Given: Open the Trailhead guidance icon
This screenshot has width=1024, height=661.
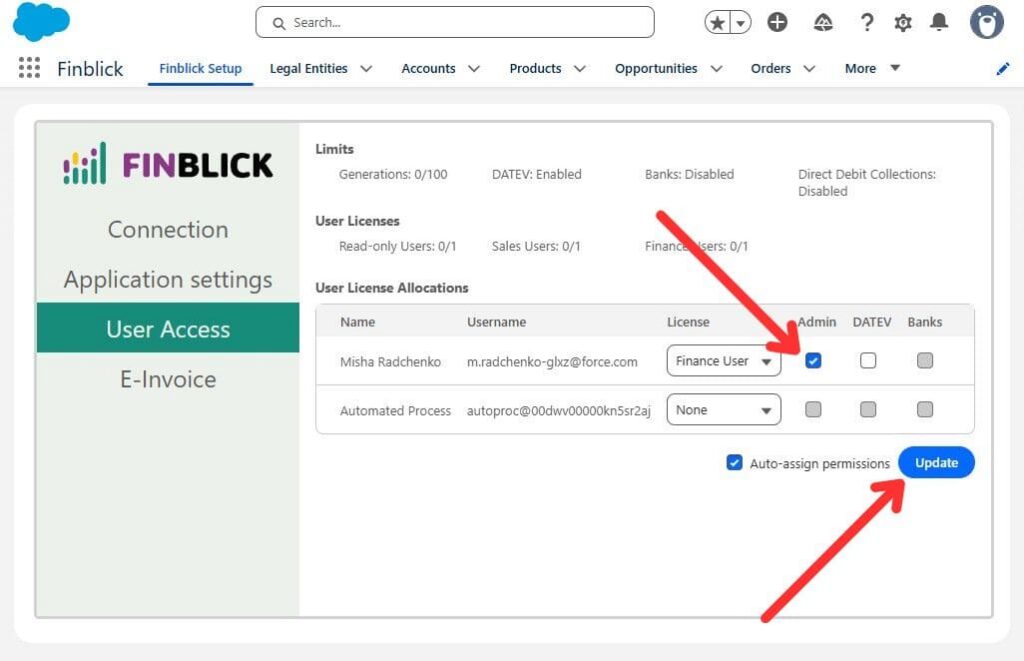Looking at the screenshot, I should tap(823, 23).
